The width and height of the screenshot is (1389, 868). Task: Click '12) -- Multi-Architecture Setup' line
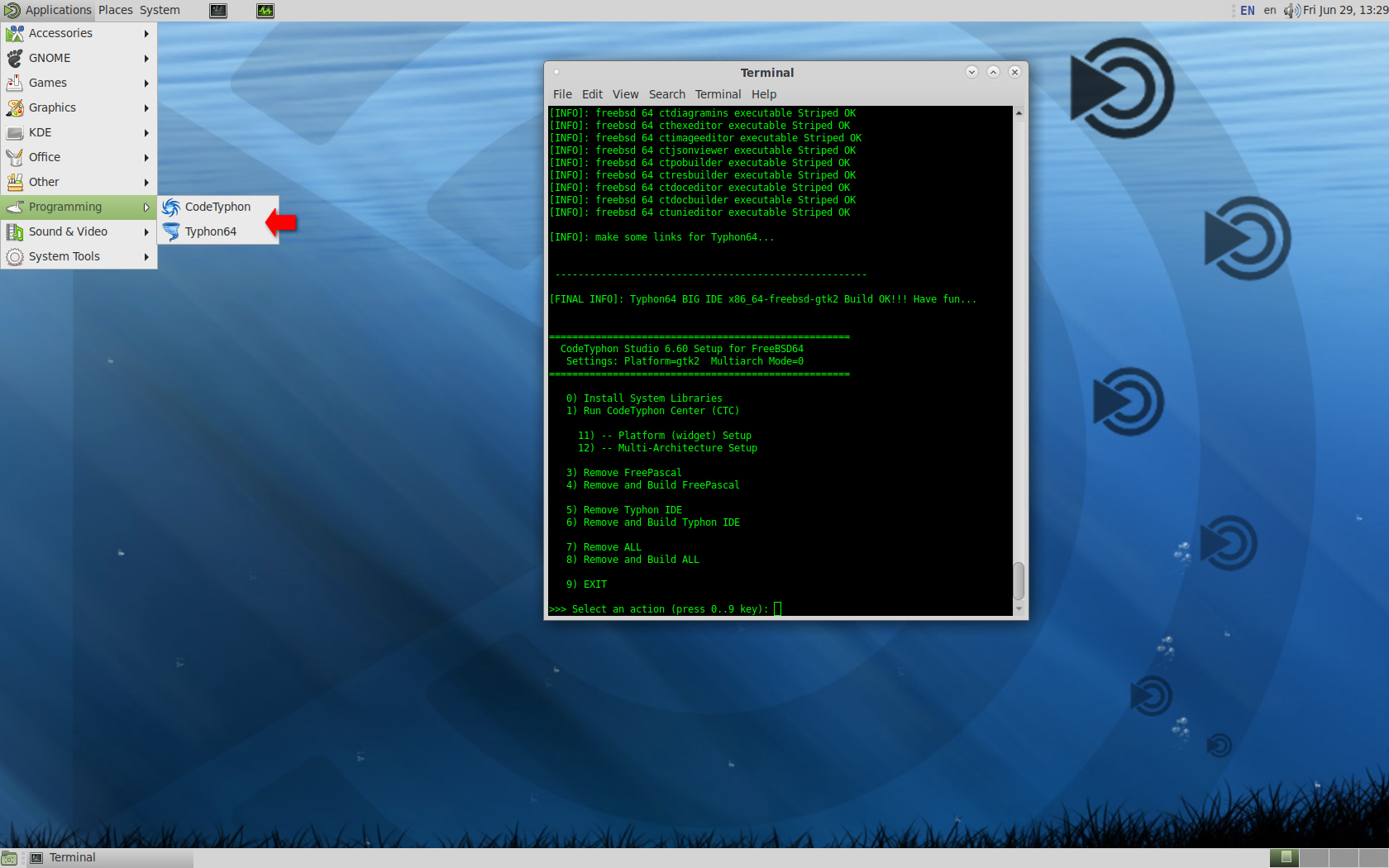[x=667, y=448]
